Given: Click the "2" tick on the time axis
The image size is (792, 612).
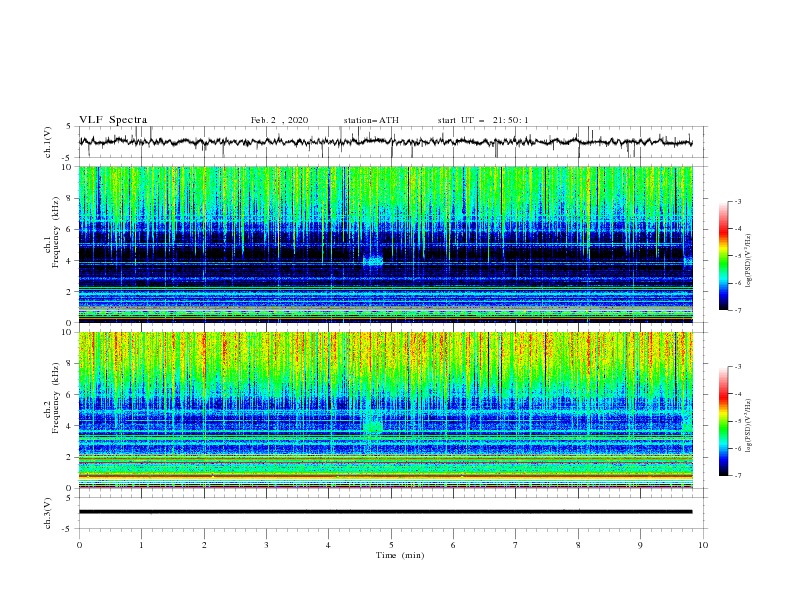Looking at the screenshot, I should pos(204,545).
